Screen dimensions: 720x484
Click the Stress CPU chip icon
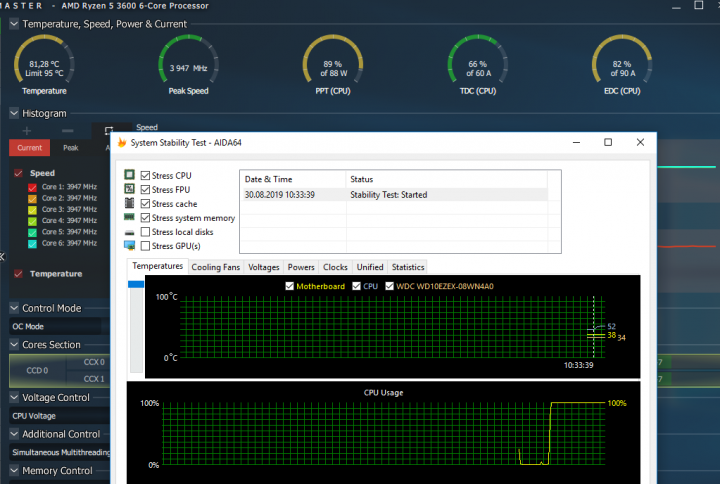[x=129, y=175]
